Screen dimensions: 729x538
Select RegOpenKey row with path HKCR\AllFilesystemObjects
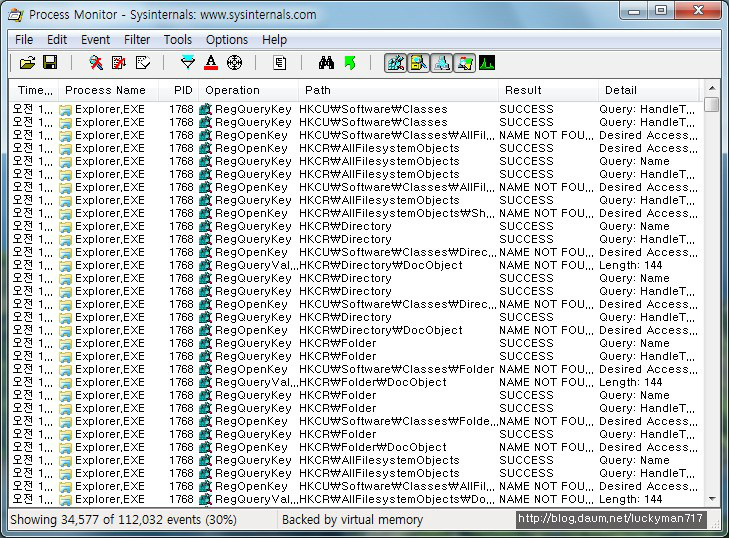pyautogui.click(x=354, y=148)
